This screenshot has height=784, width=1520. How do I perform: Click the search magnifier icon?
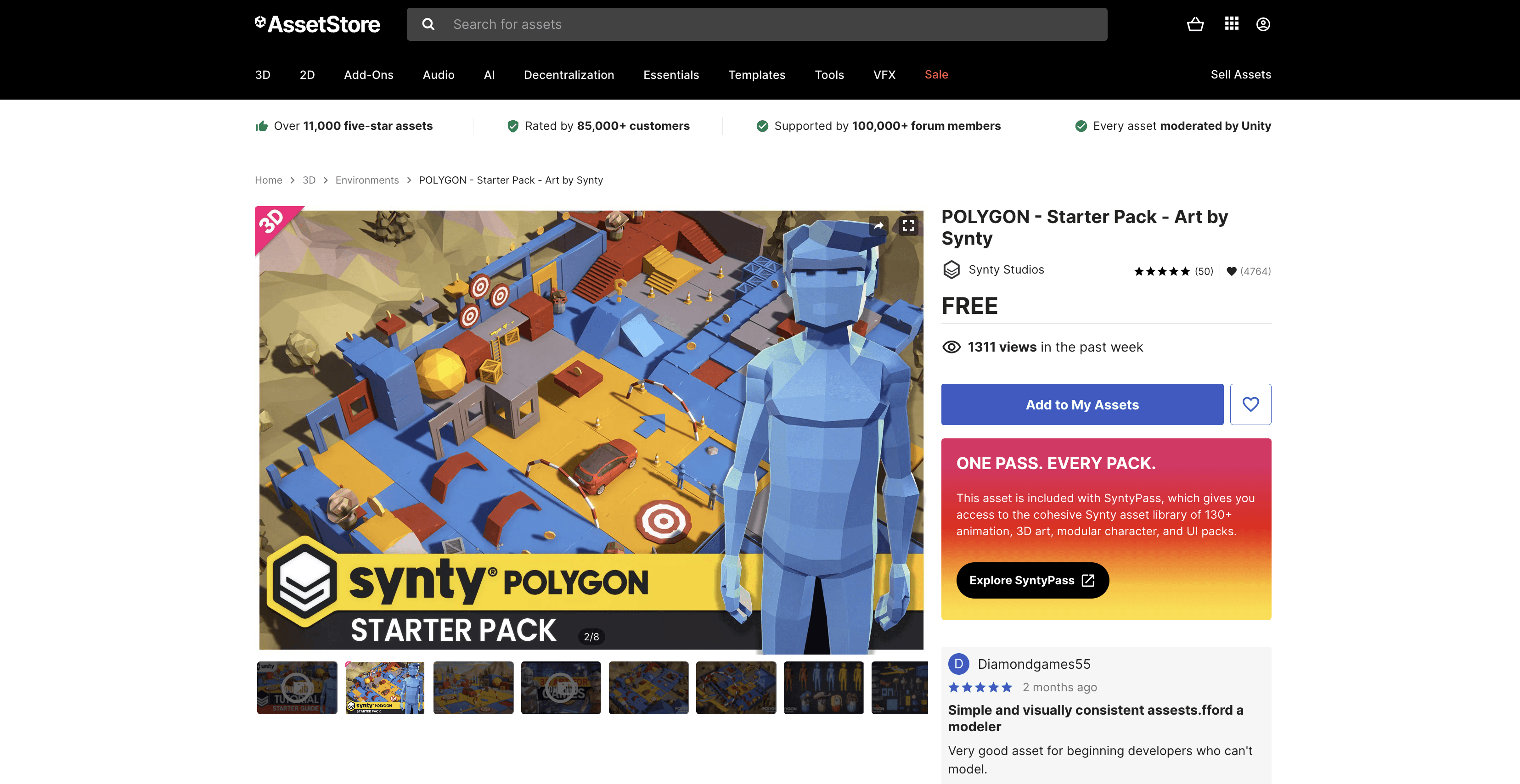point(428,24)
